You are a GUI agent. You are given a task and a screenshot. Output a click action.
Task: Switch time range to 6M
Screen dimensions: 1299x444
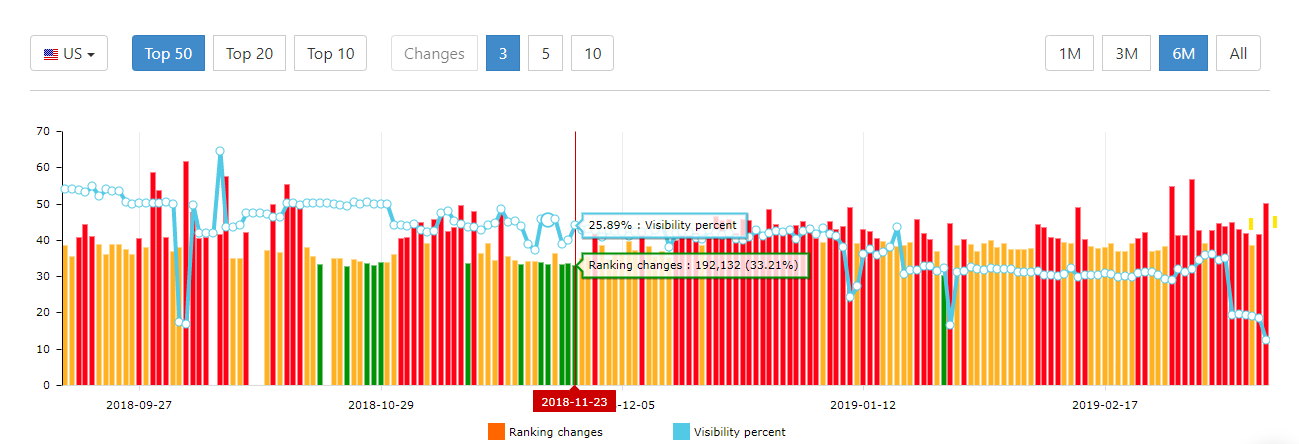[1184, 54]
